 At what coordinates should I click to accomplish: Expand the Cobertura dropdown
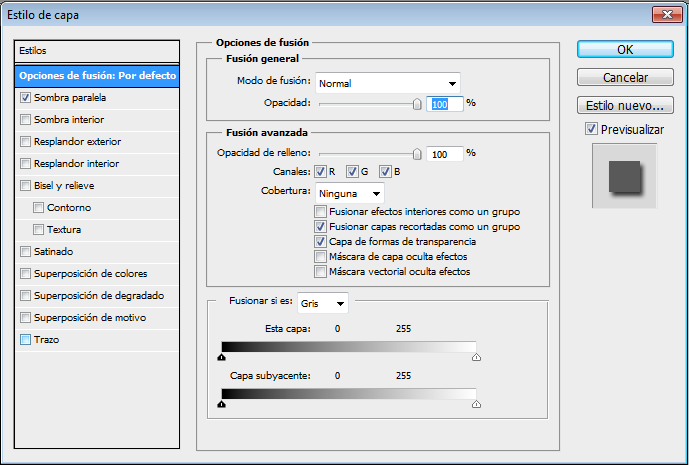pyautogui.click(x=349, y=192)
